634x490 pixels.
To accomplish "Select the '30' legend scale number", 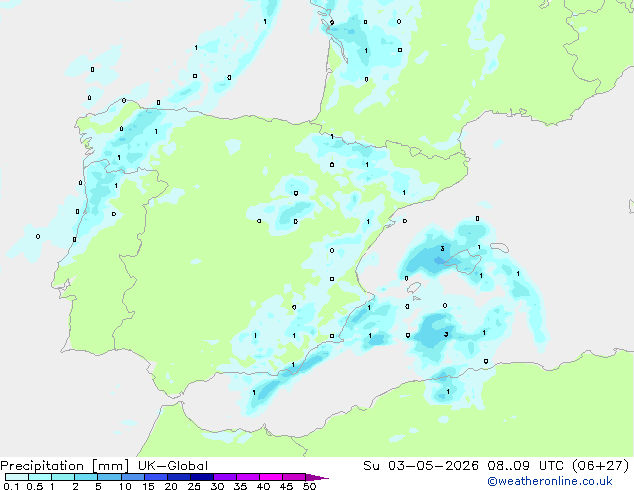I will tap(217, 486).
